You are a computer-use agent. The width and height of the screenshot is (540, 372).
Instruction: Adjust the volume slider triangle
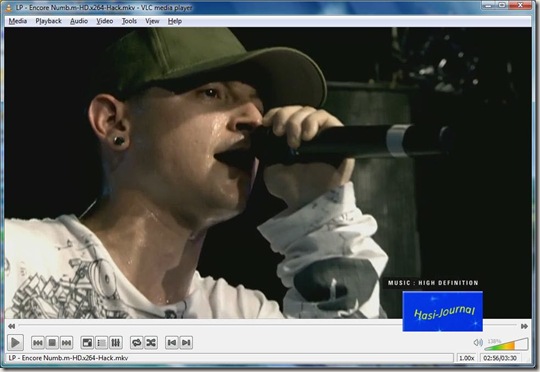click(x=506, y=344)
